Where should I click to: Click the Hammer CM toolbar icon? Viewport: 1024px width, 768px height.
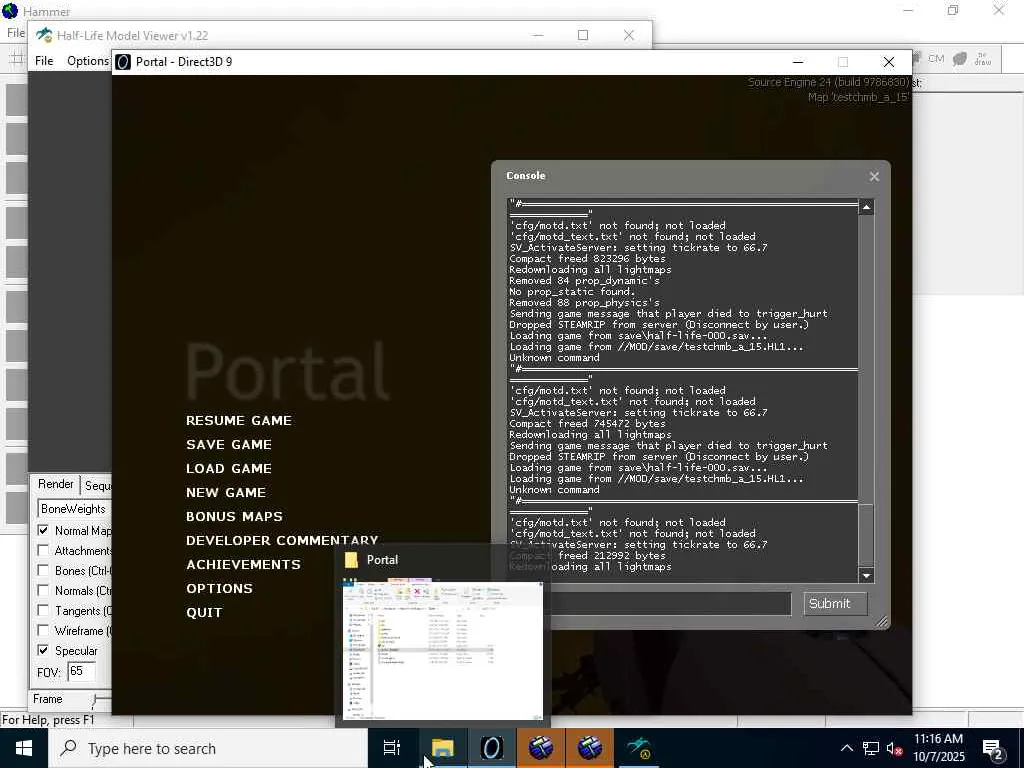[936, 59]
